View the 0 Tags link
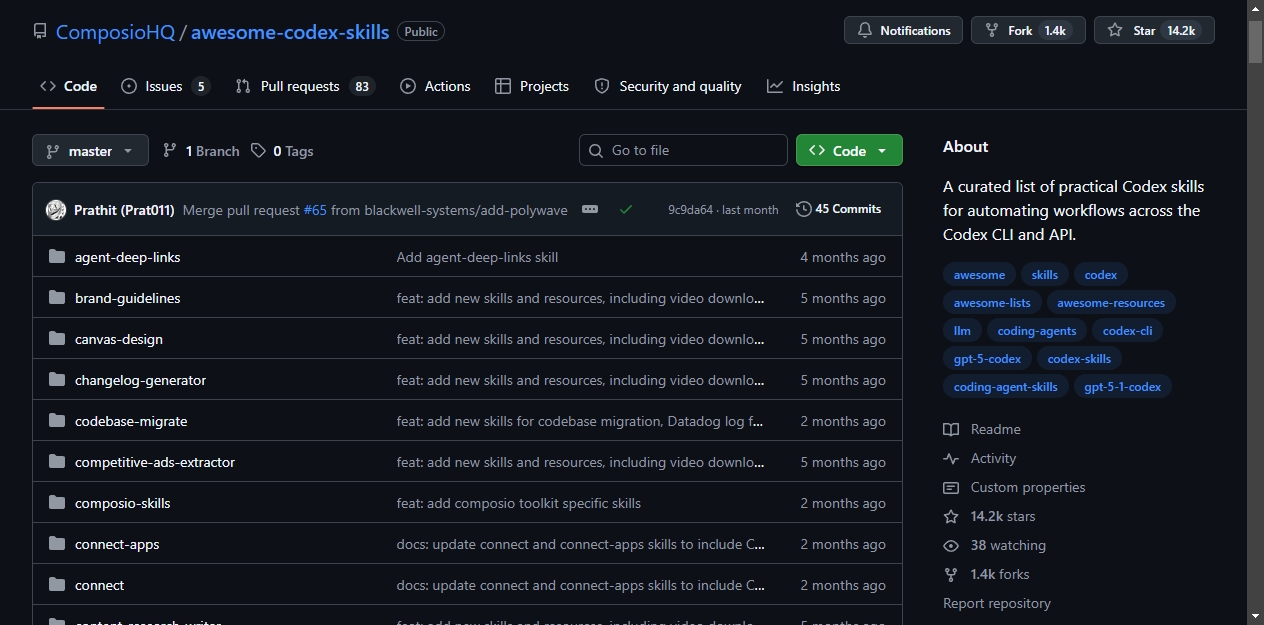 click(282, 151)
